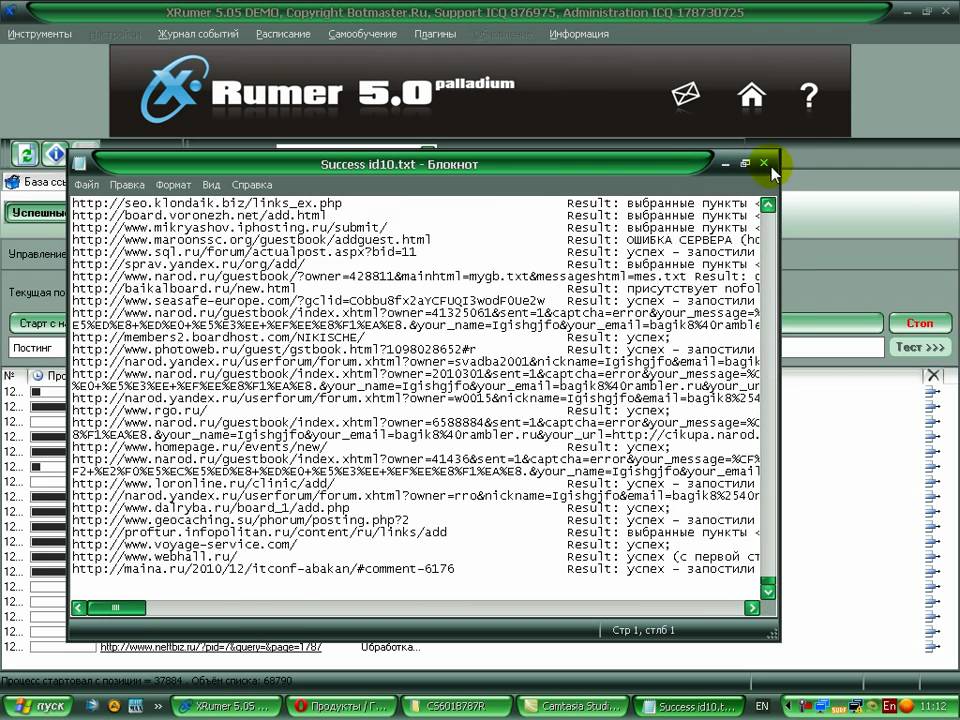This screenshot has width=960, height=720.
Task: Click the neftbiz.ru link in the task list
Action: [x=211, y=647]
